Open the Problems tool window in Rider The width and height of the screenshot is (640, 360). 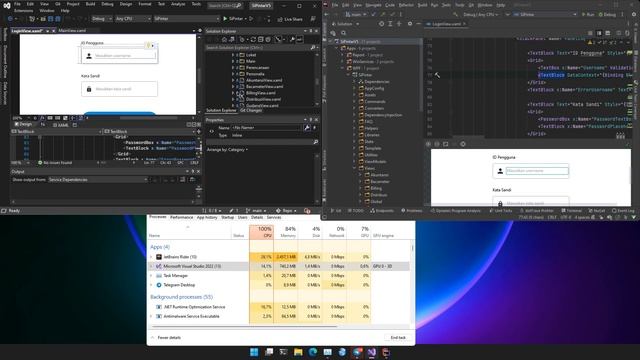pos(411,211)
